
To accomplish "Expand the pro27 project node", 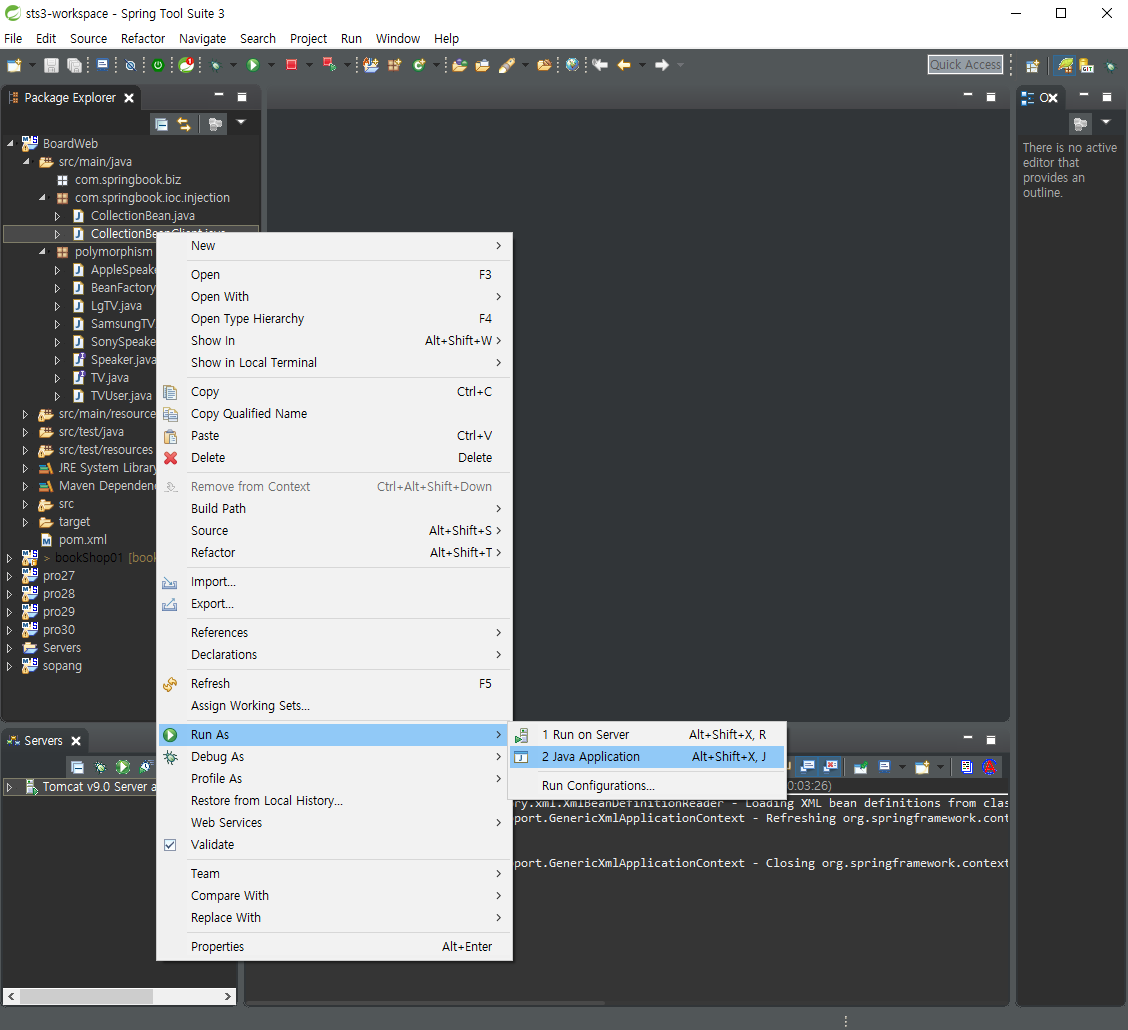I will 9,575.
